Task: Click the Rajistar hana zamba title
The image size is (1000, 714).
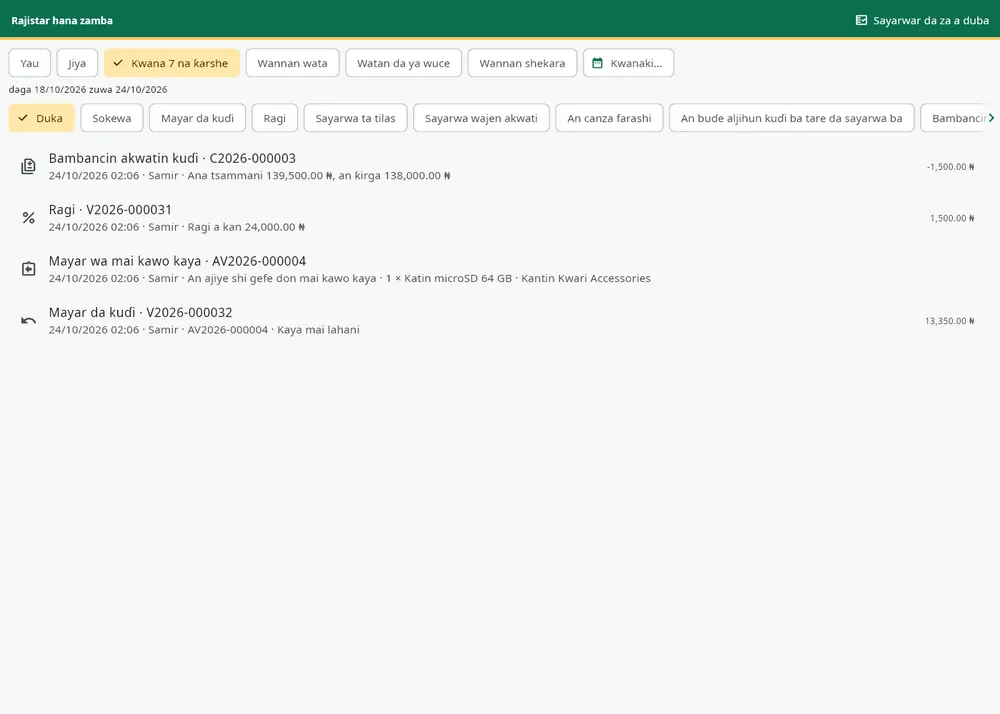Action: tap(62, 20)
